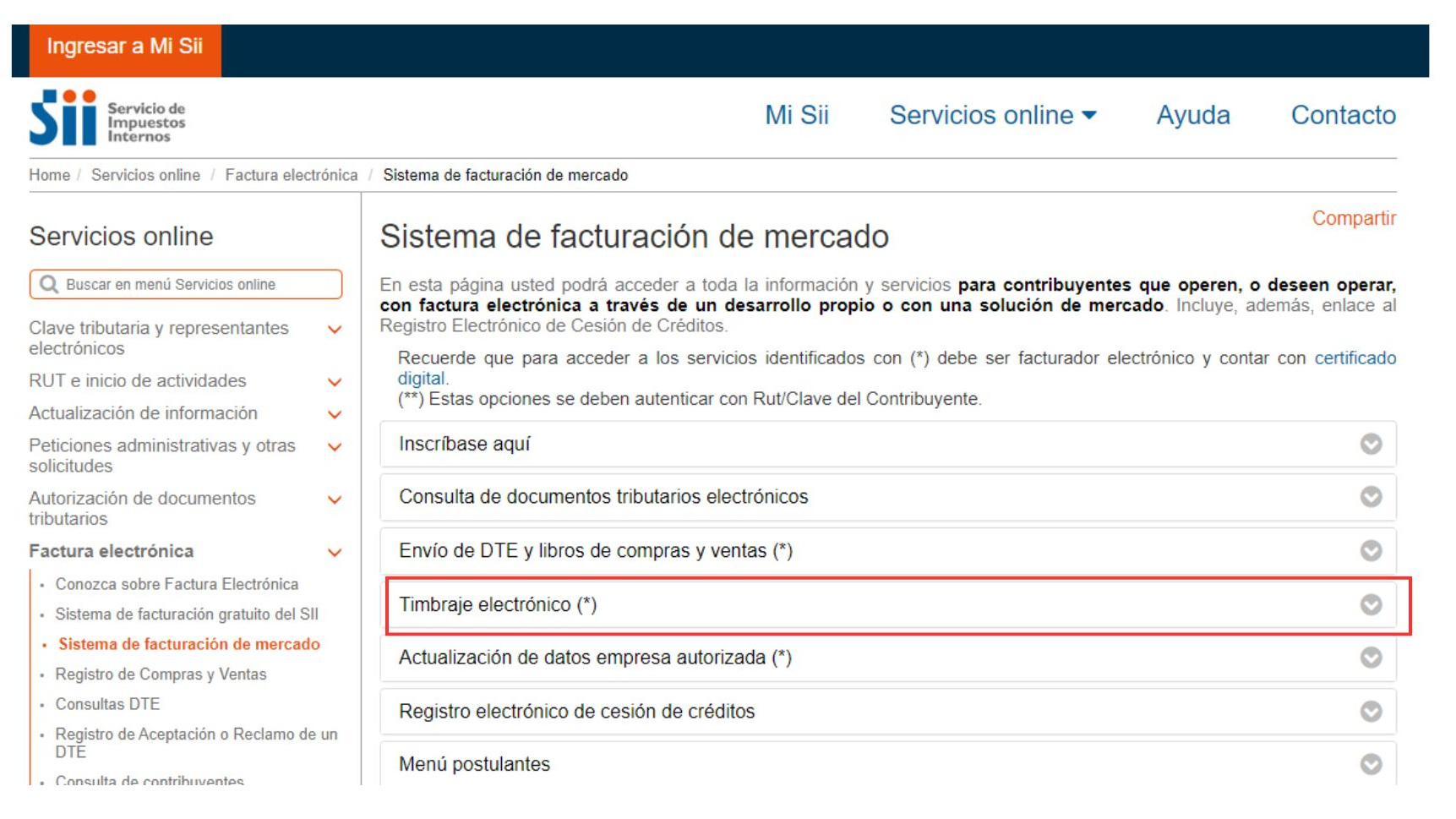Select Sistema de facturación de mercado sidebar item
1456x819 pixels.
189,644
